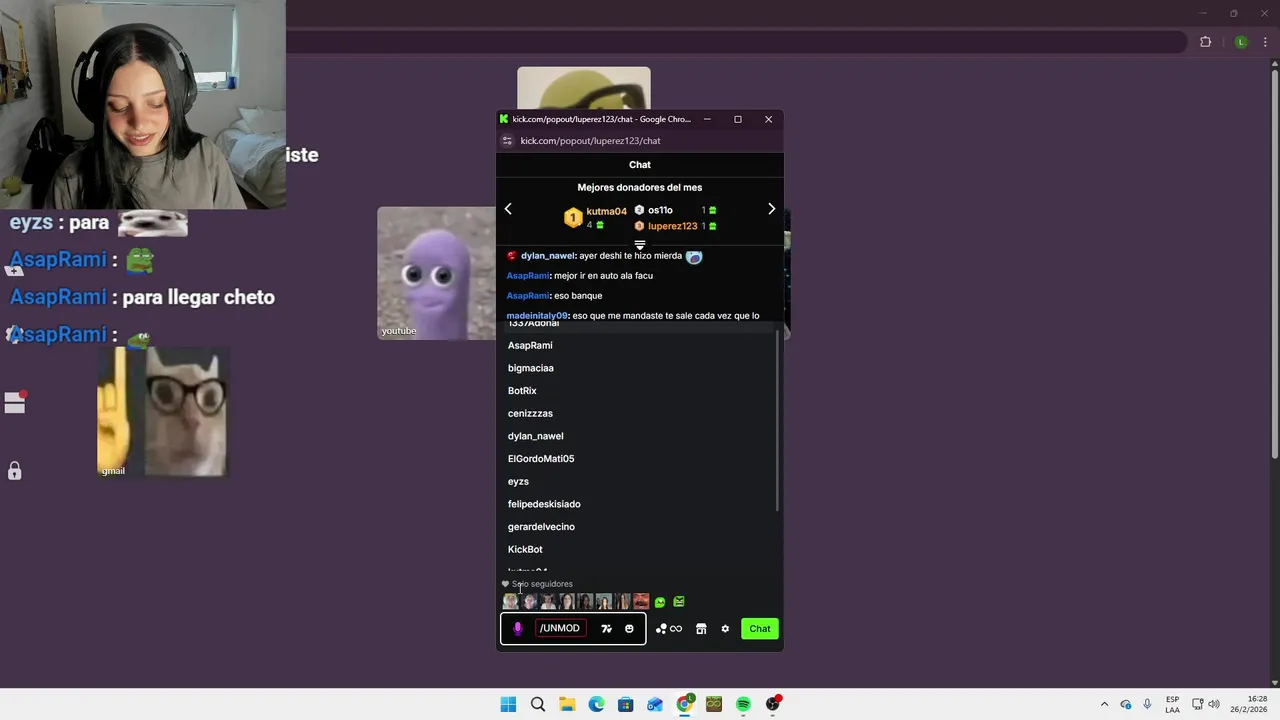Expand hidden system tray icons chevron
The width and height of the screenshot is (1280, 720).
(x=1104, y=705)
